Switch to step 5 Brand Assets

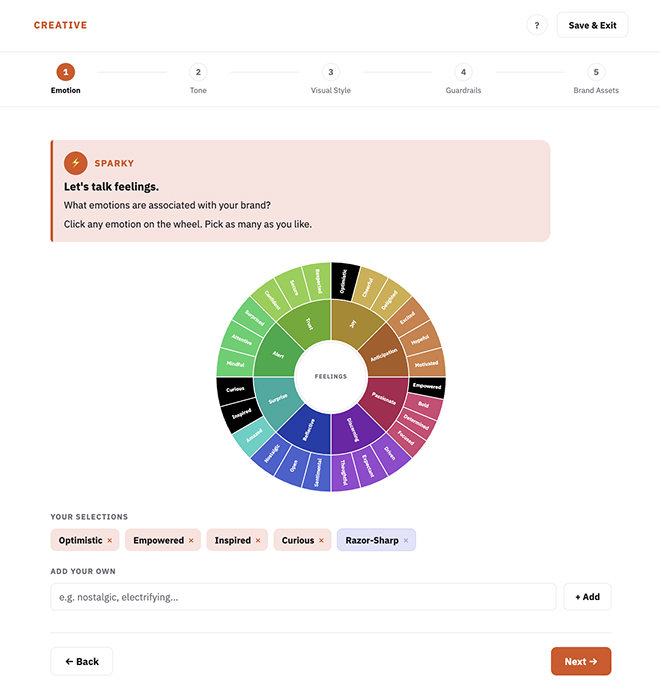click(x=596, y=79)
